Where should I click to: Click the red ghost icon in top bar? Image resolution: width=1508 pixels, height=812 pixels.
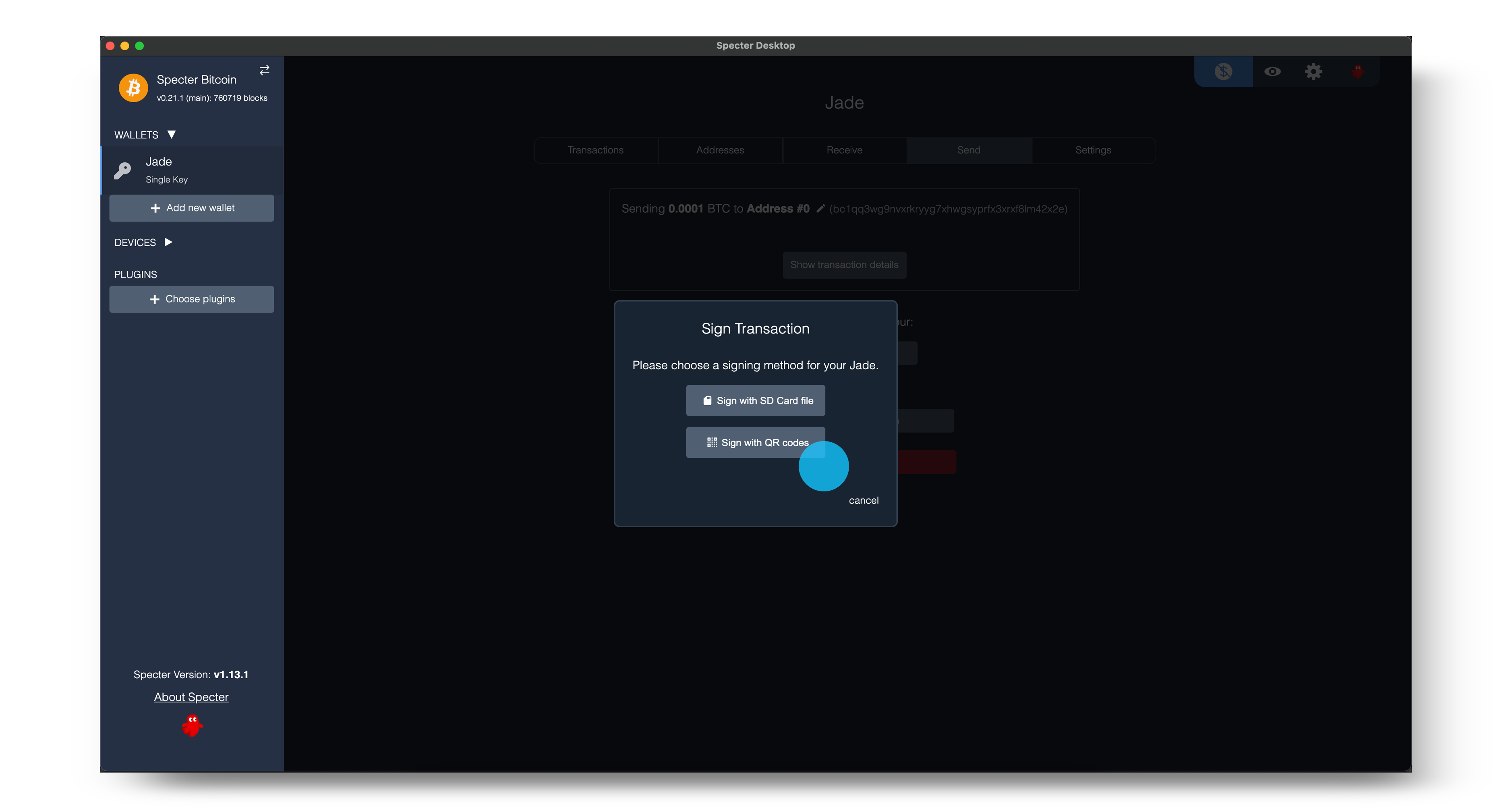pyautogui.click(x=1357, y=71)
